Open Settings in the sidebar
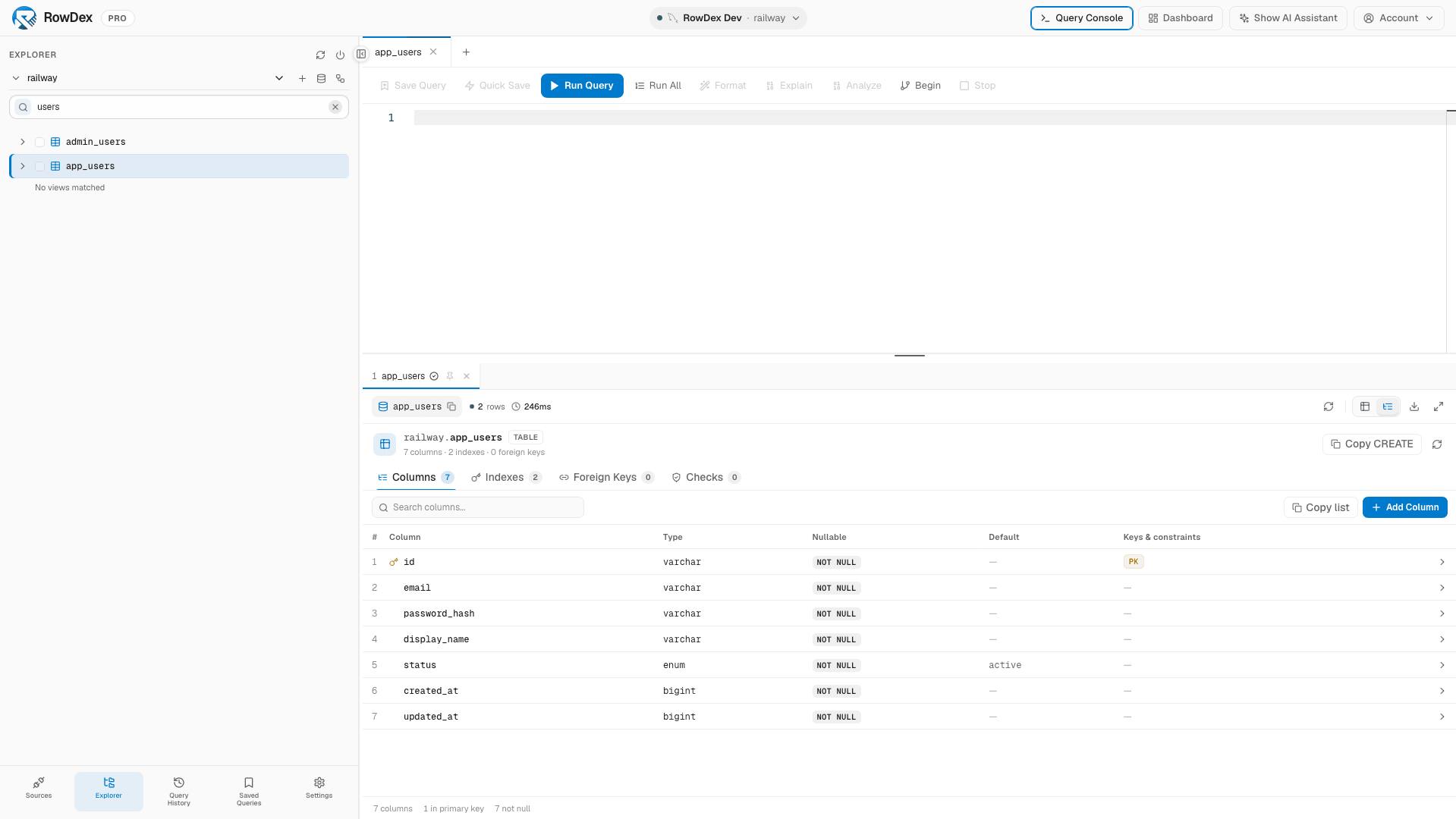 tap(319, 789)
